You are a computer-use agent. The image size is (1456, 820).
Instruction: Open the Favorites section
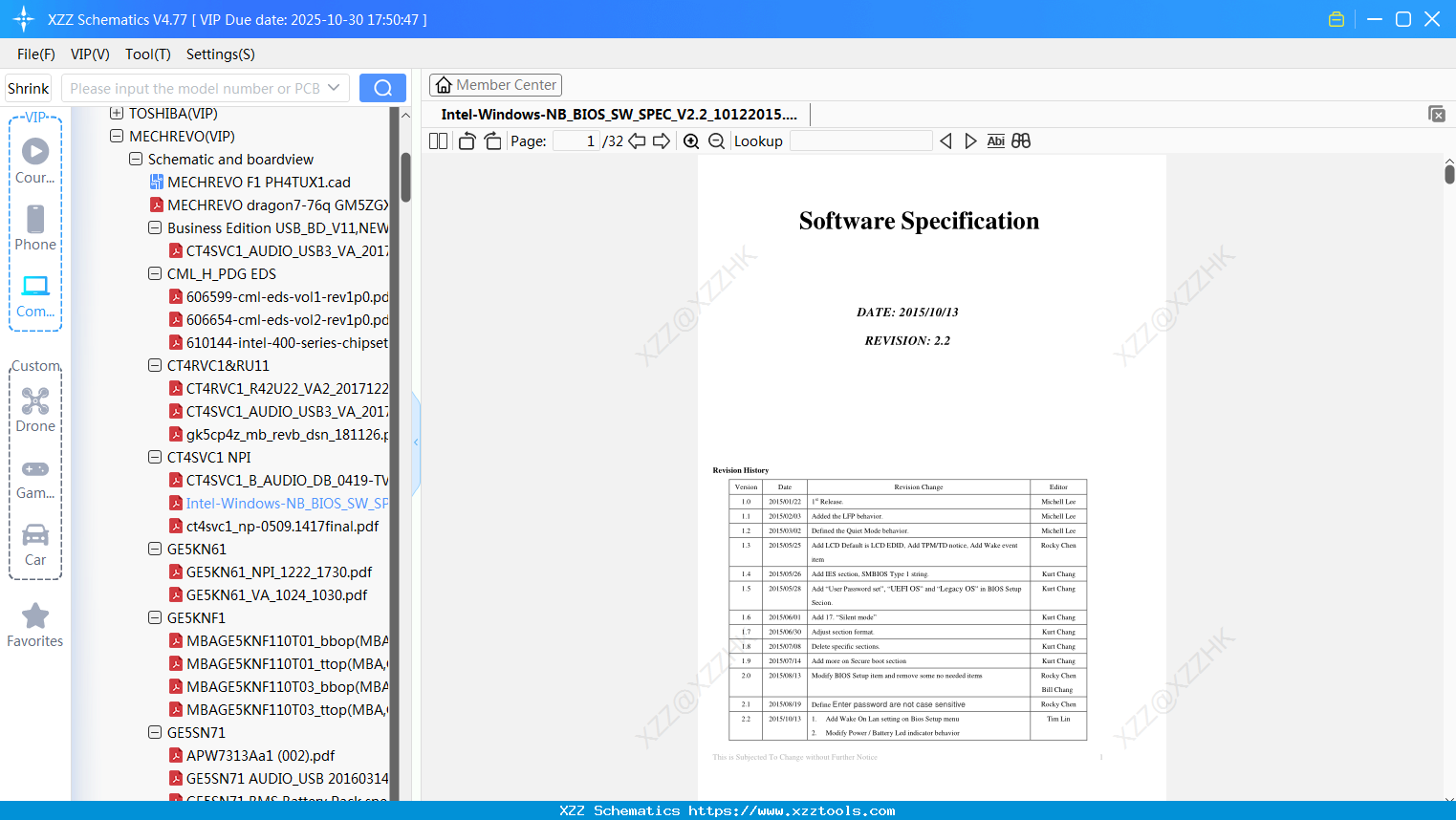(35, 626)
